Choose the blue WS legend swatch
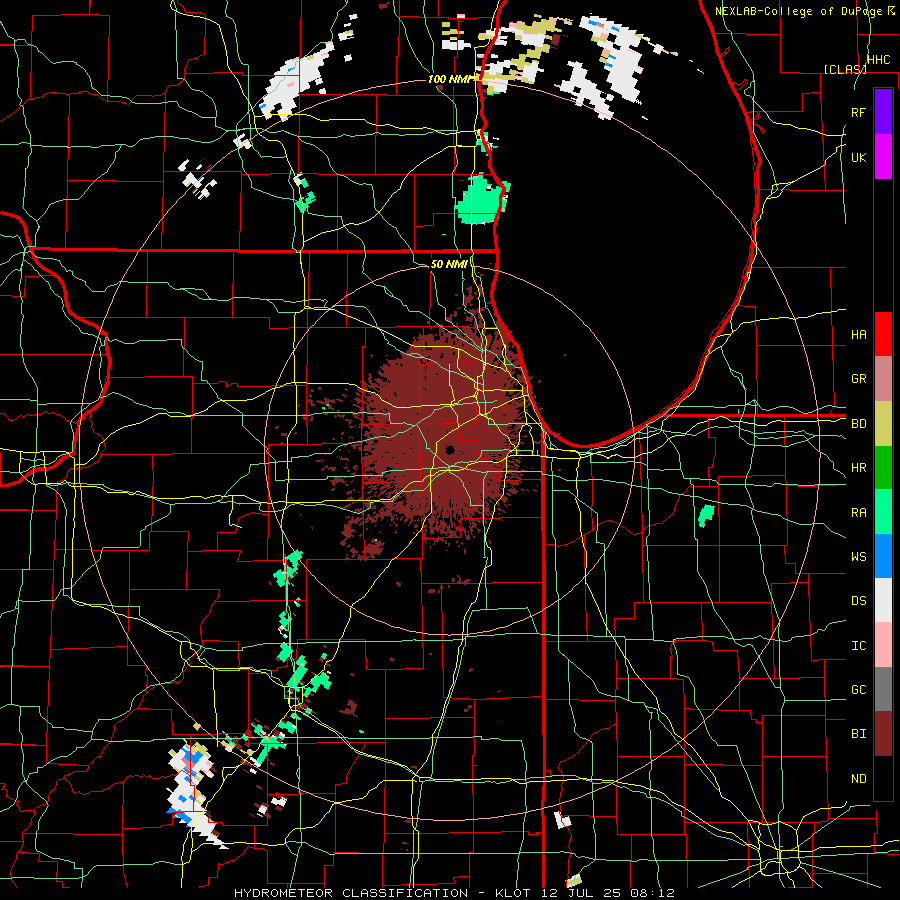Viewport: 900px width, 900px height. [883, 556]
